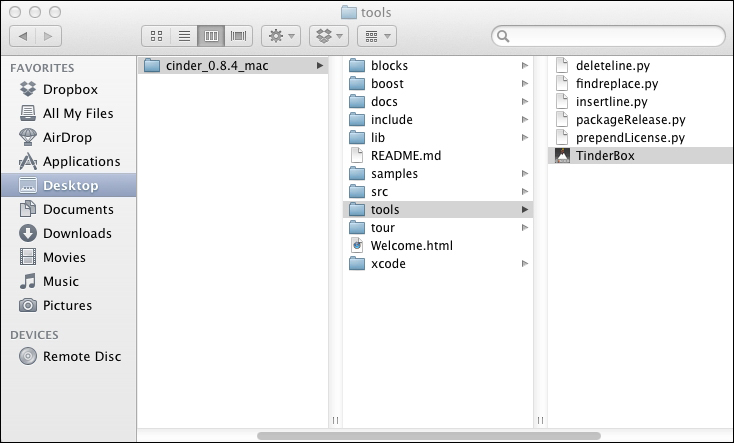Open All My Files in sidebar
734x443 pixels.
coord(68,113)
